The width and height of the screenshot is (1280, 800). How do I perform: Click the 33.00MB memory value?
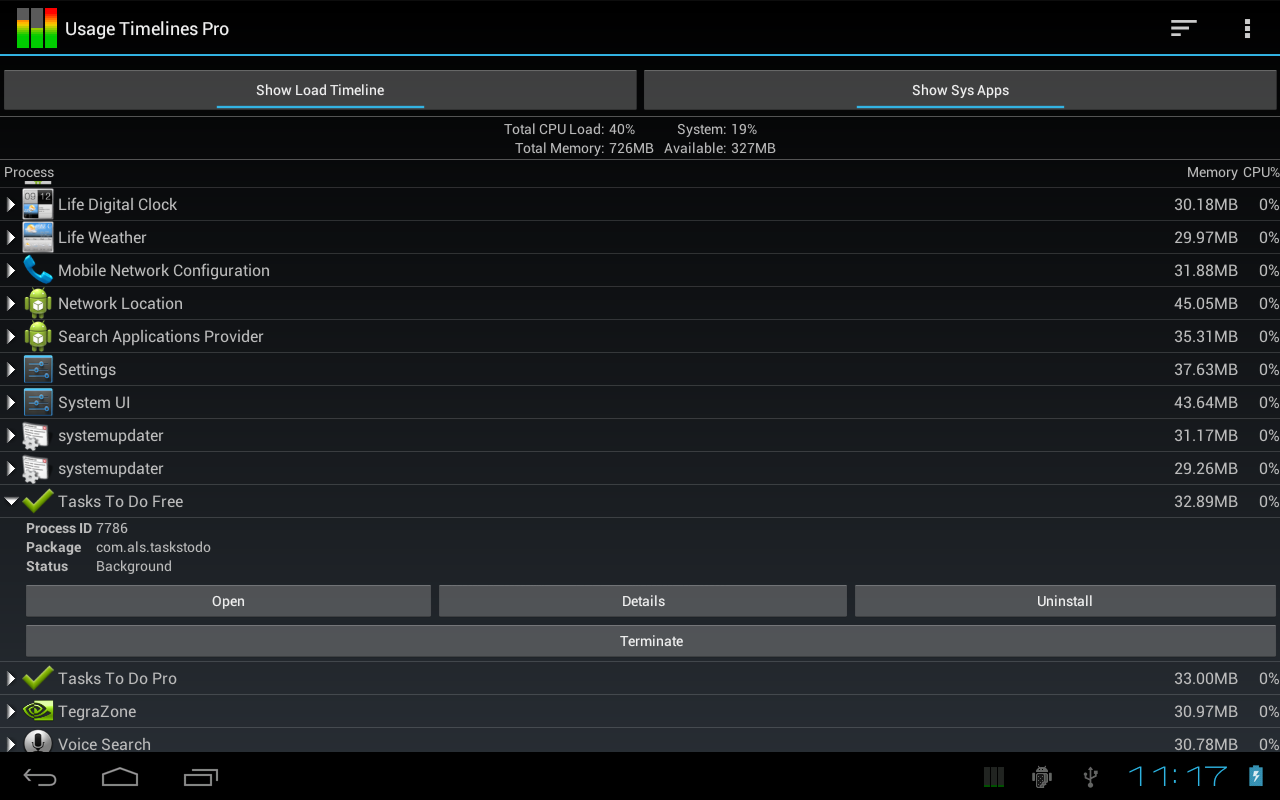point(1206,678)
